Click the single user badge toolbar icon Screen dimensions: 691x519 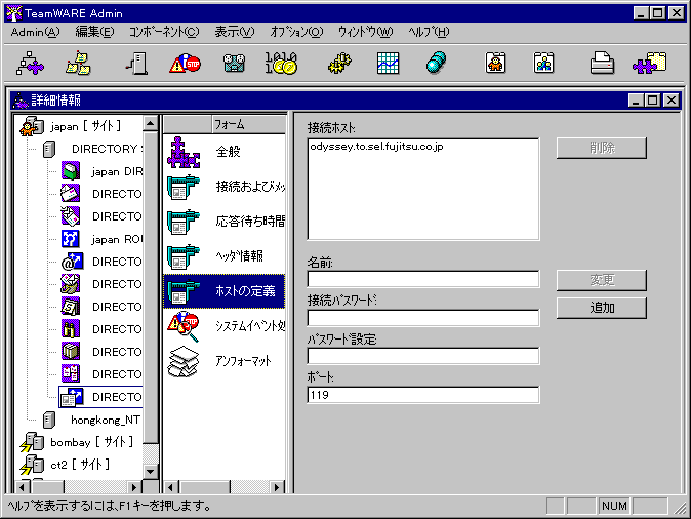(x=496, y=63)
